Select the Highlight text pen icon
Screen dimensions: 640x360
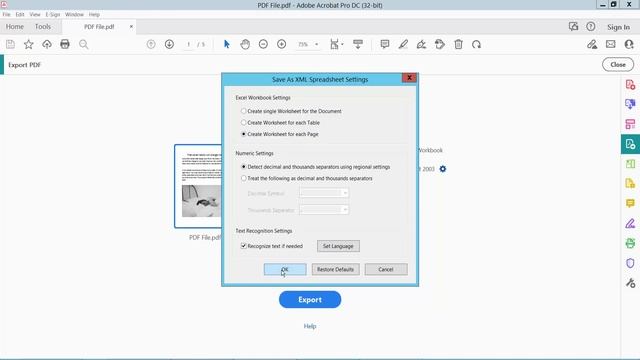click(403, 44)
